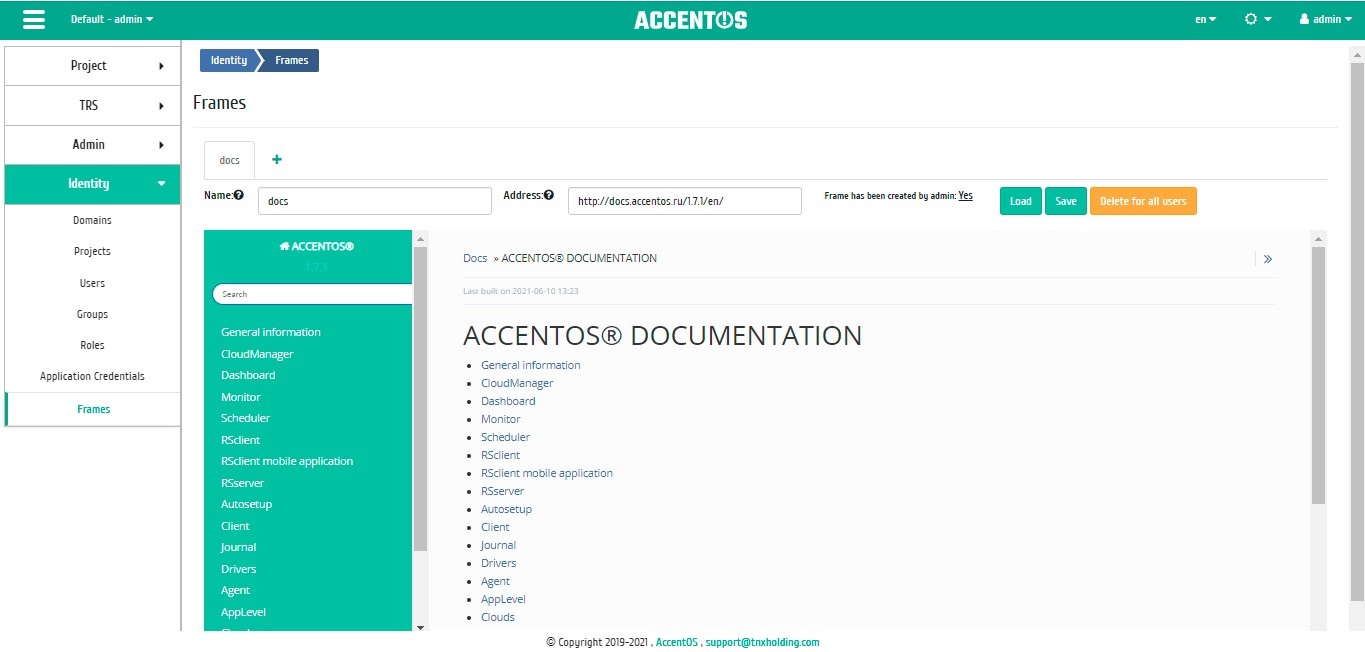
Task: Open RSclient mobile application in docs sidebar
Action: tap(287, 461)
